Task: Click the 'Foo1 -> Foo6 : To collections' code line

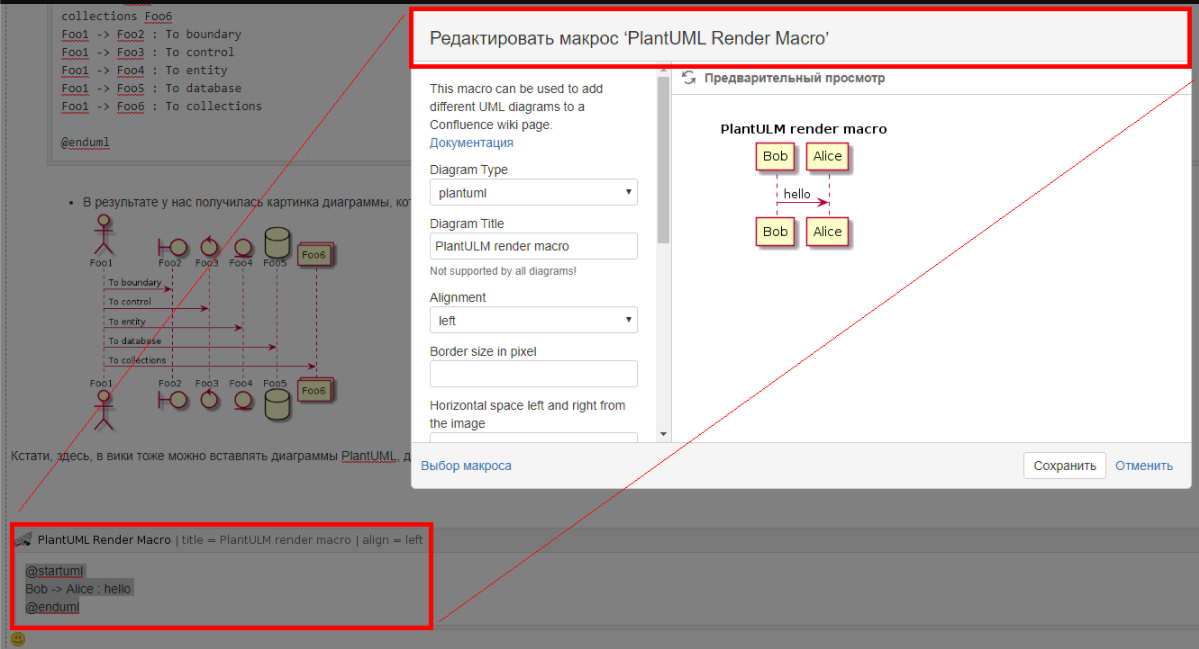Action: point(161,106)
